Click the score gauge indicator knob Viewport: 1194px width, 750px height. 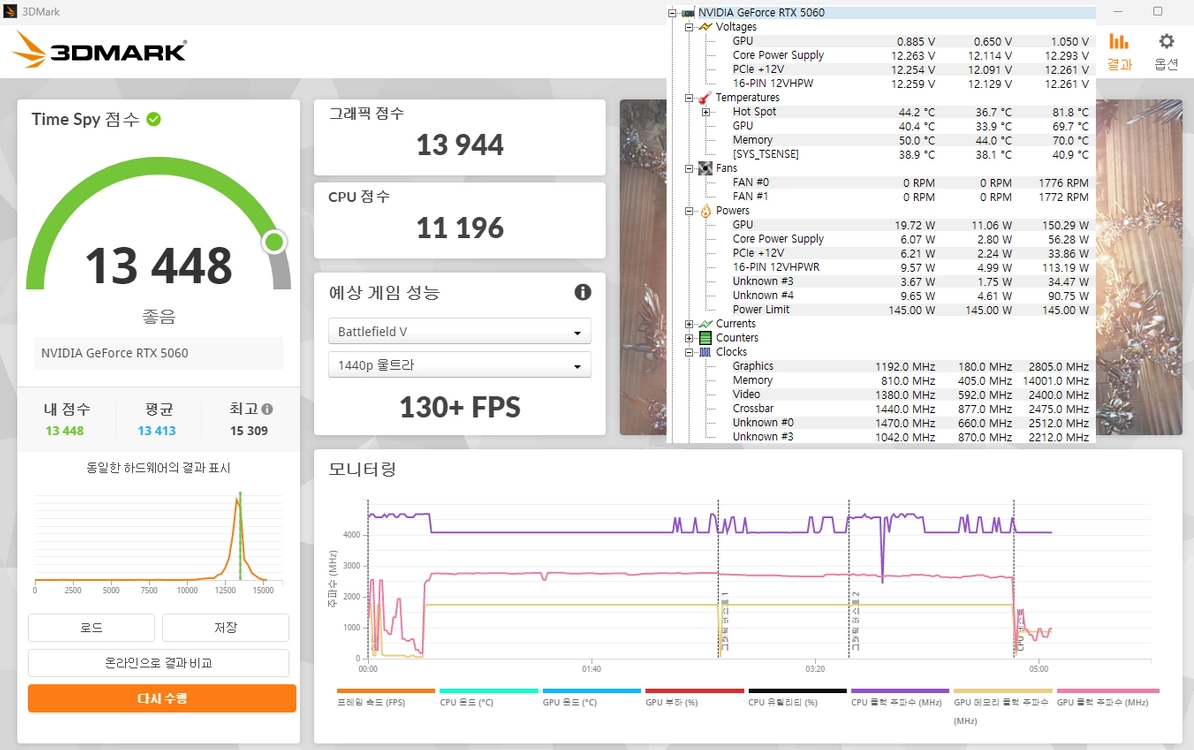tap(274, 242)
